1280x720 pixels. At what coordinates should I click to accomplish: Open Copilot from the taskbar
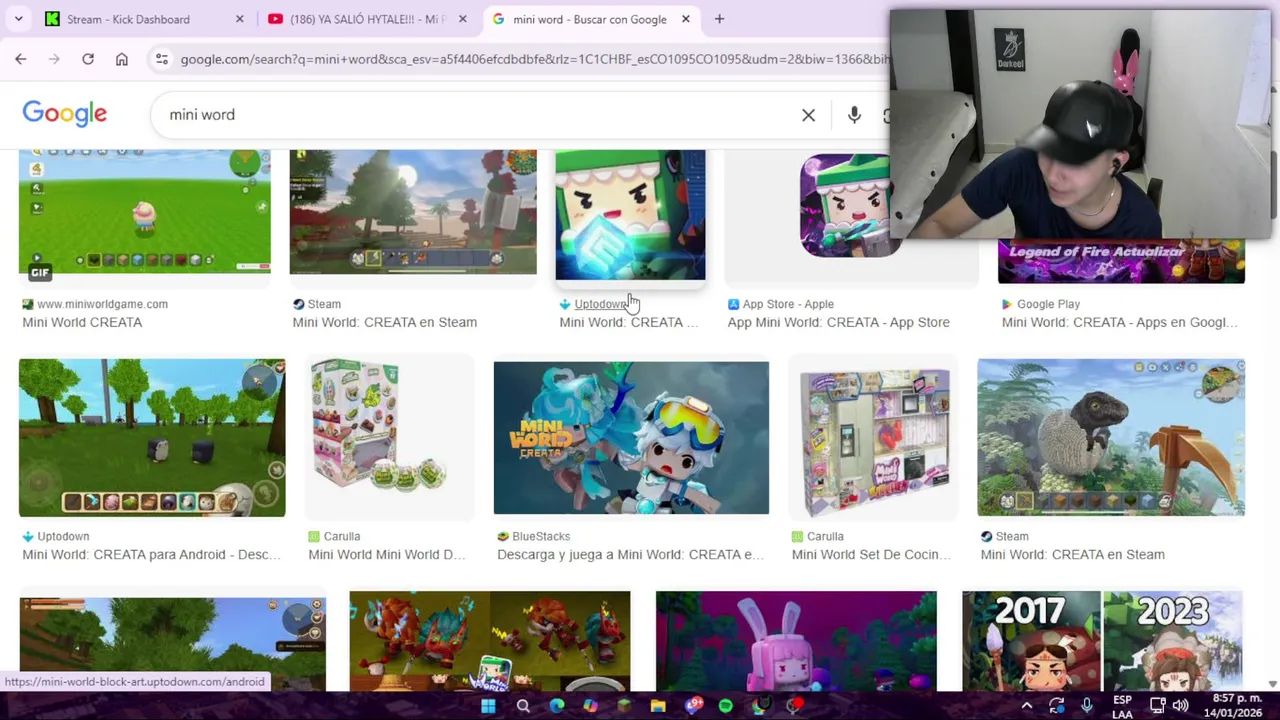coord(591,706)
